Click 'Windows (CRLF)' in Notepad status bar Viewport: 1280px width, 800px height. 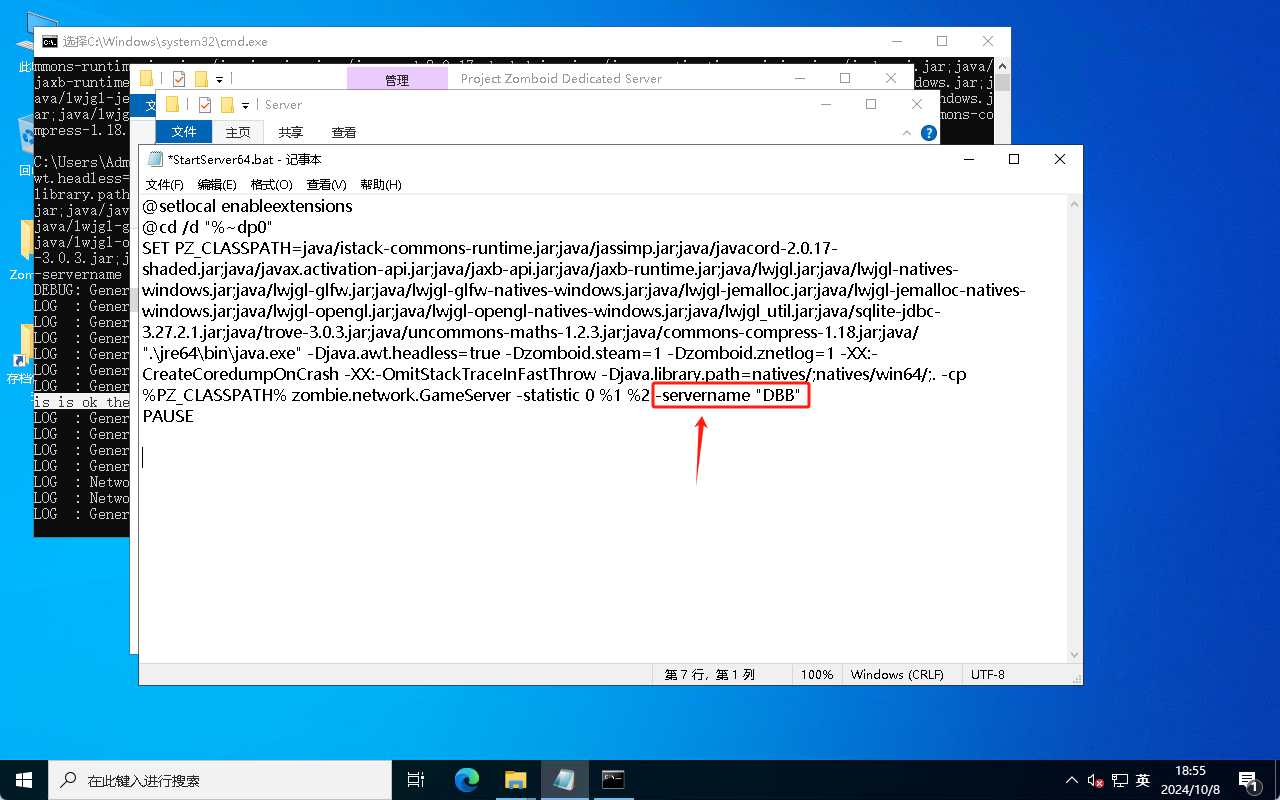pyautogui.click(x=897, y=675)
